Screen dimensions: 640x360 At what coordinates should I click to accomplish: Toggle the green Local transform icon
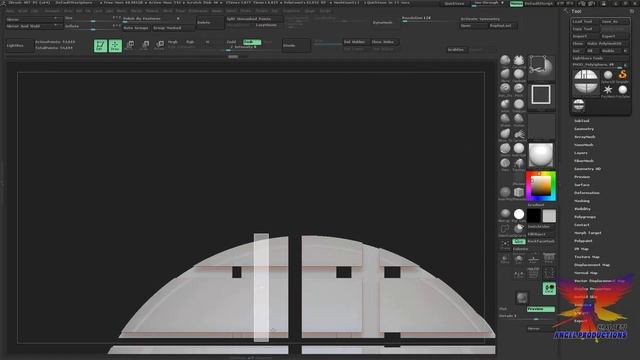coord(549,289)
